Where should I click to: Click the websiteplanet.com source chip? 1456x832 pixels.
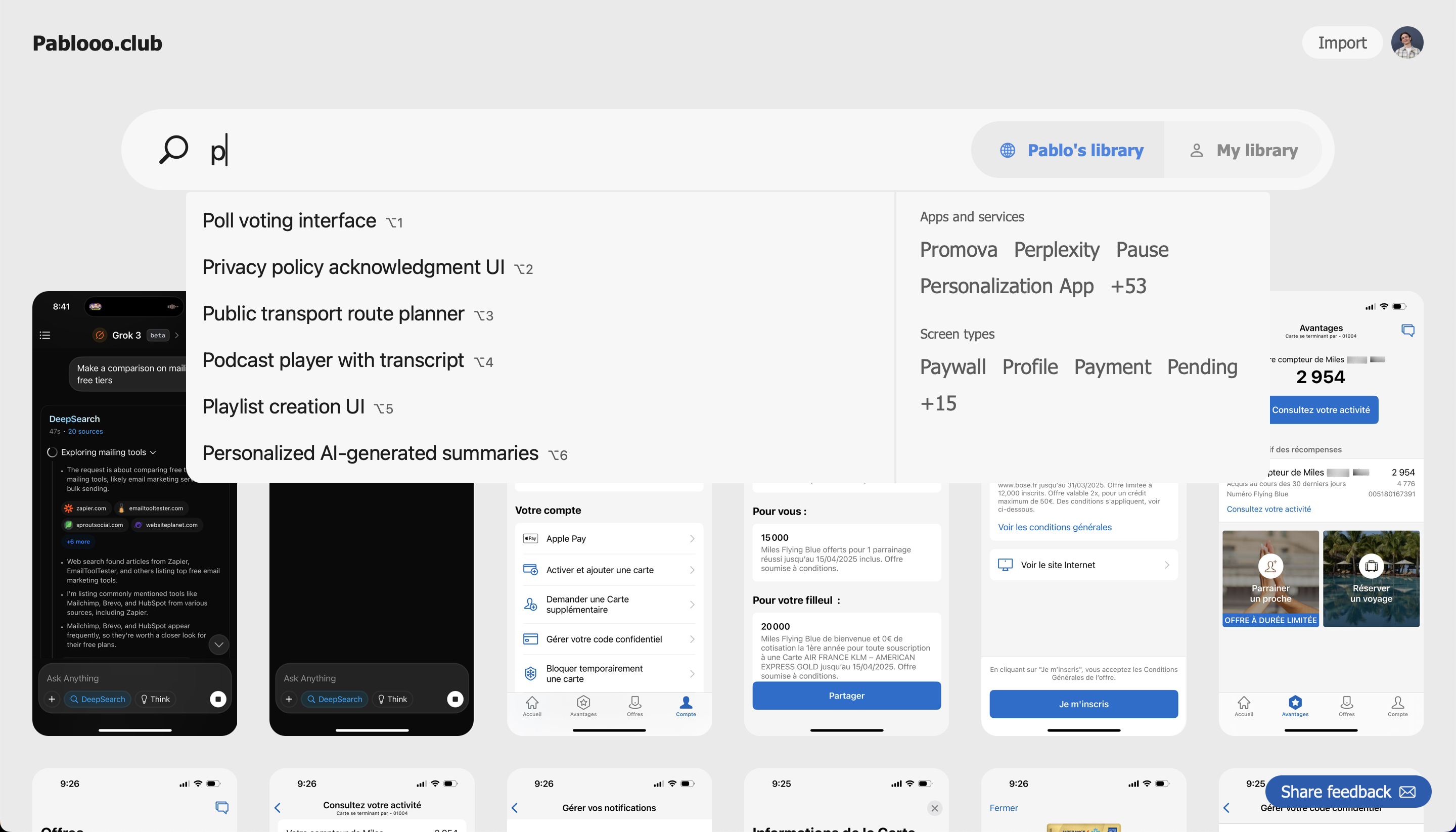pyautogui.click(x=166, y=525)
